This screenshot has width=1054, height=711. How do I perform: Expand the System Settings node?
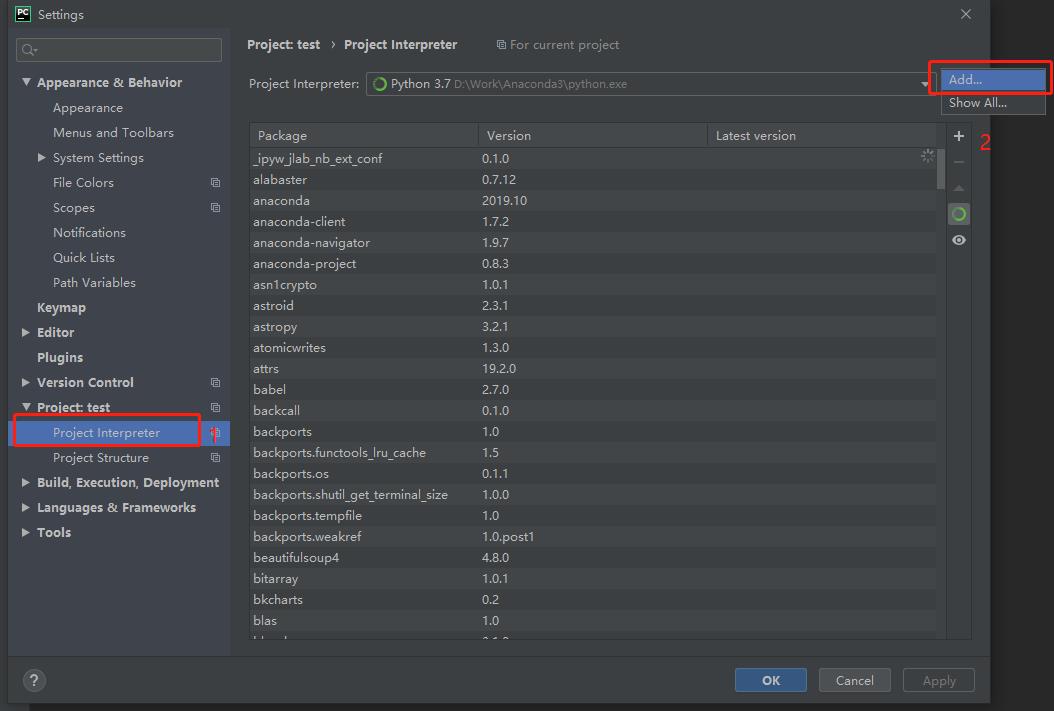42,157
